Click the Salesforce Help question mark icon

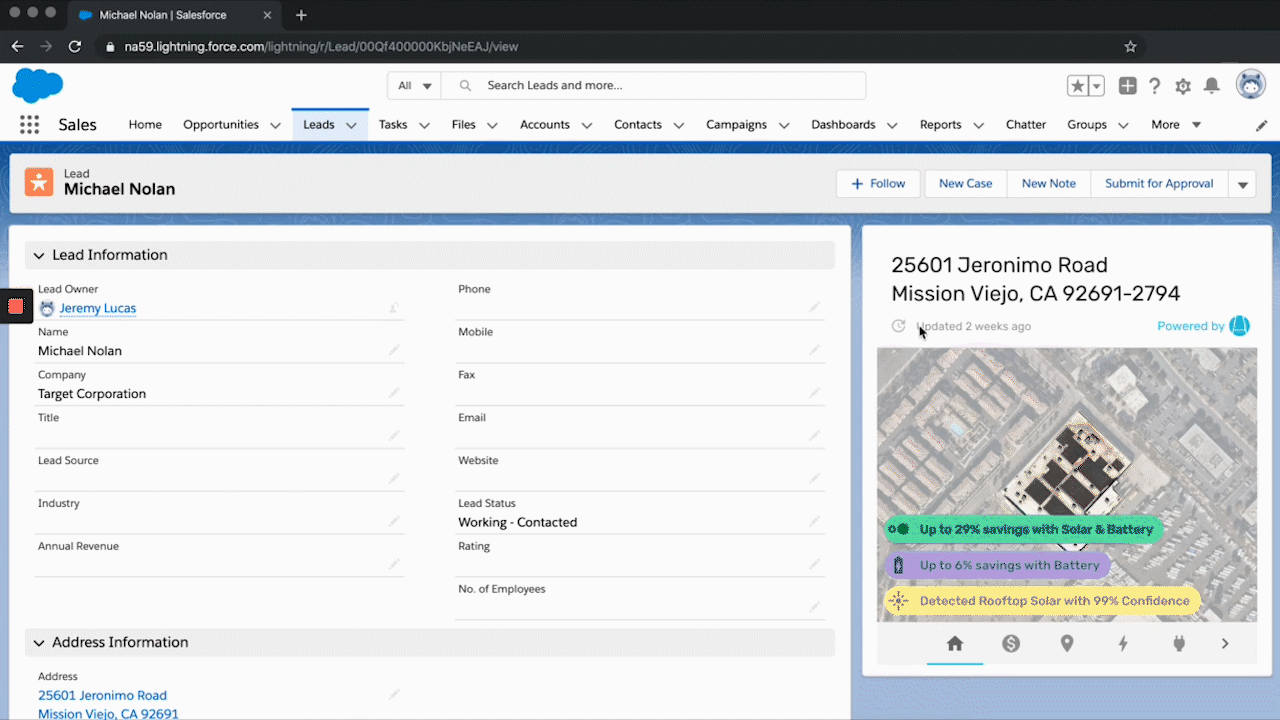point(1155,86)
